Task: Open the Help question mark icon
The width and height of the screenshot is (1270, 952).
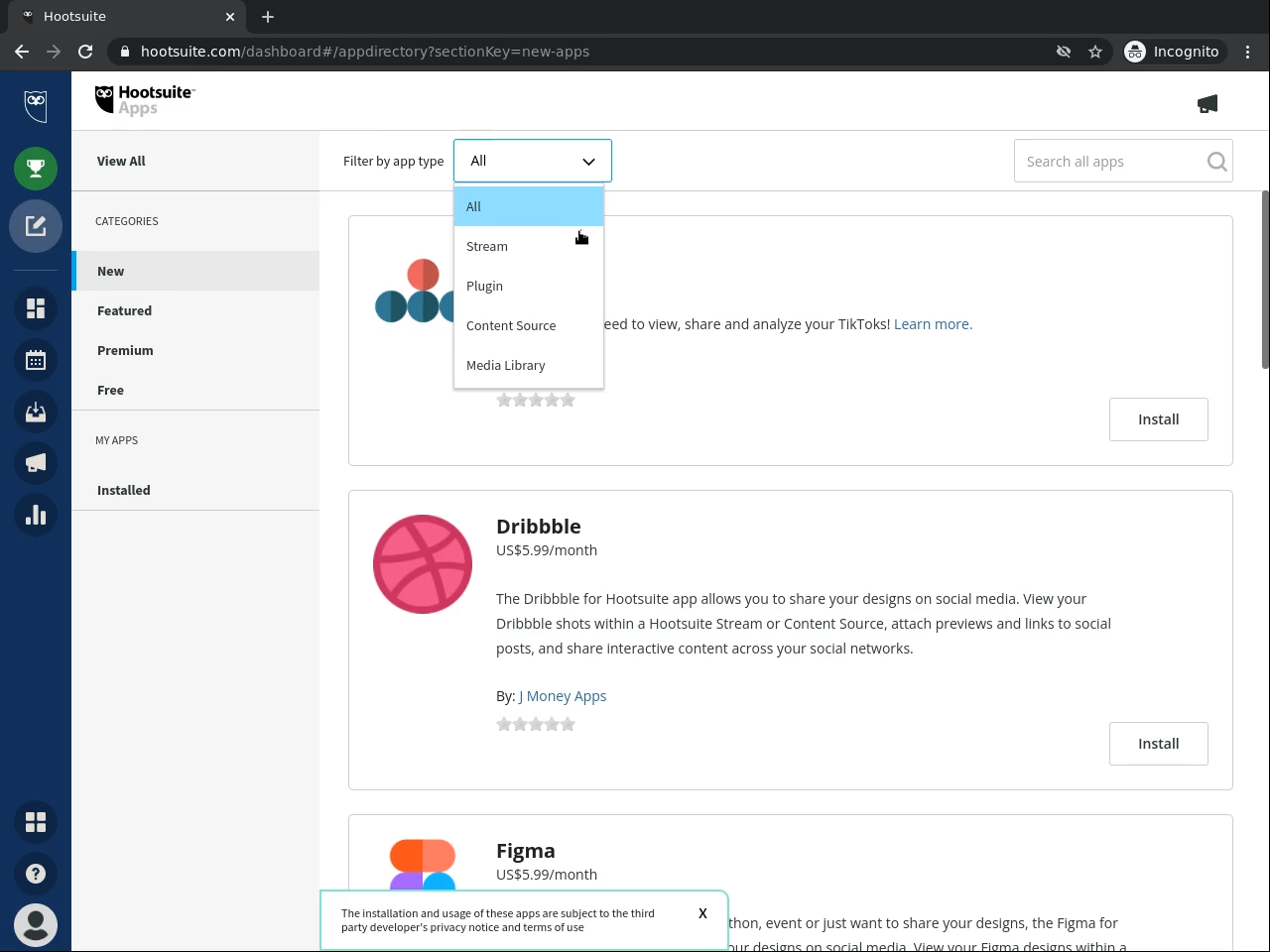Action: coord(36,874)
